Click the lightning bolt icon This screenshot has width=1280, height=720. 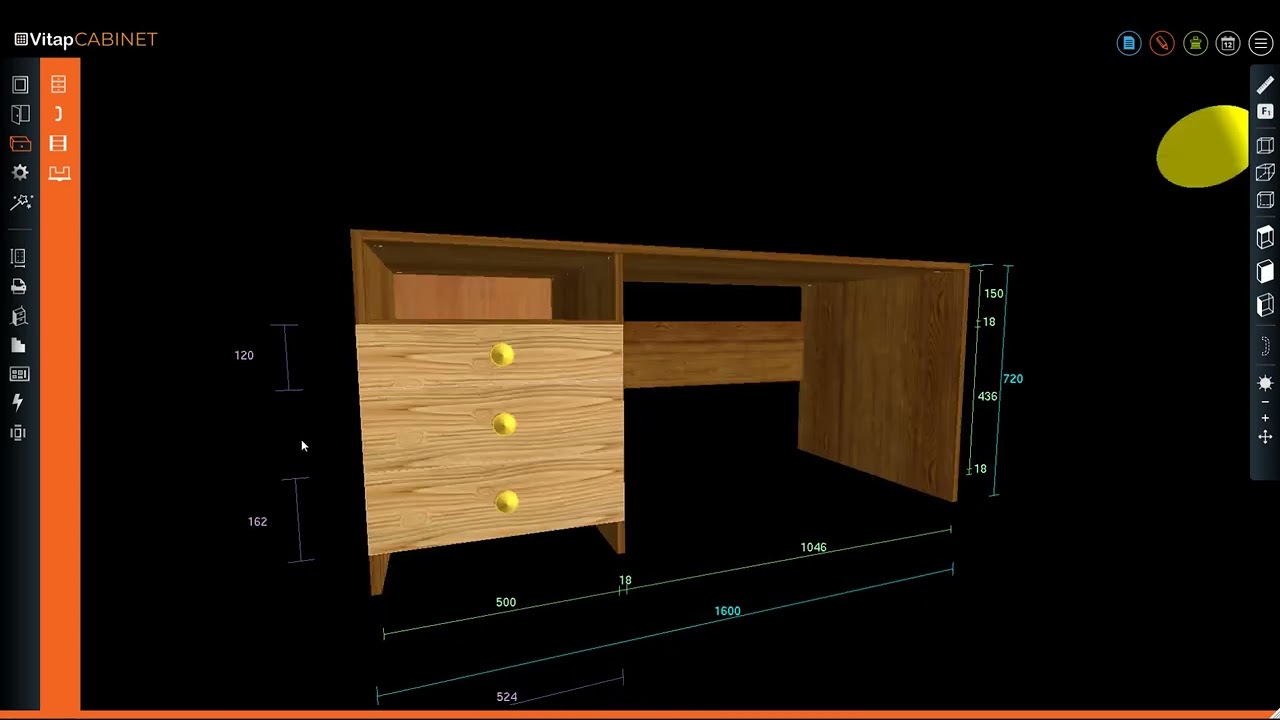tap(18, 402)
